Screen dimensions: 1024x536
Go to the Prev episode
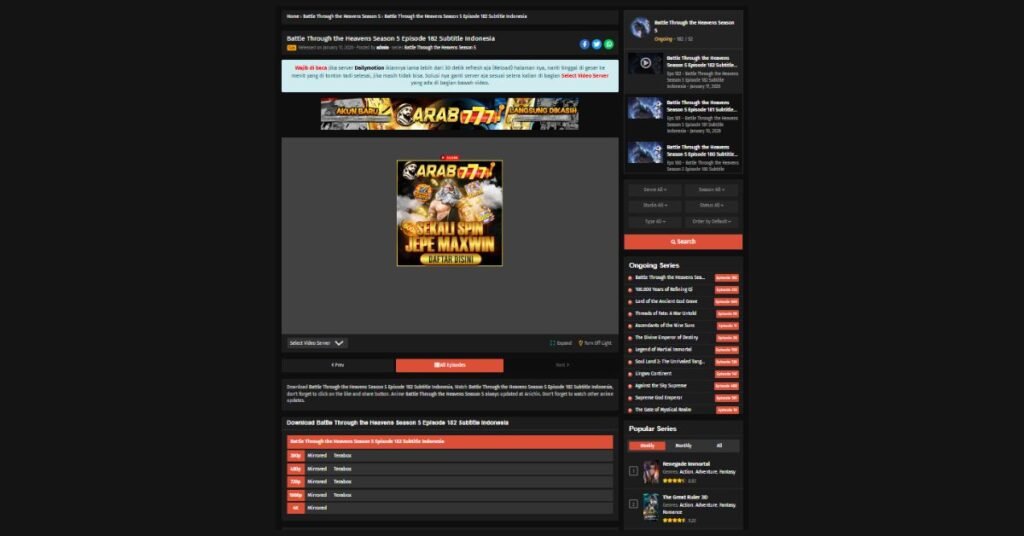337,365
